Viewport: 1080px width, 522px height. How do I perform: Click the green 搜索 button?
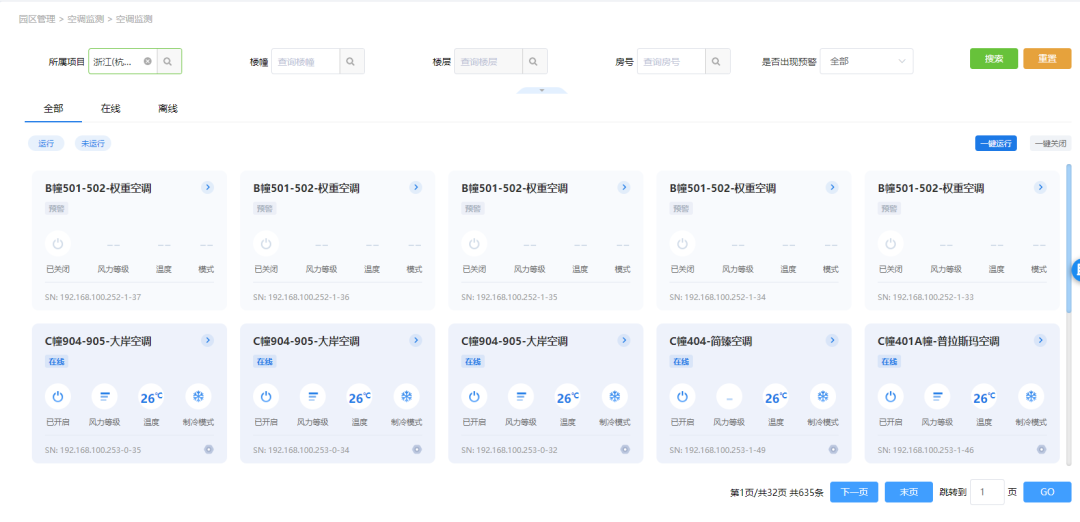[x=993, y=59]
